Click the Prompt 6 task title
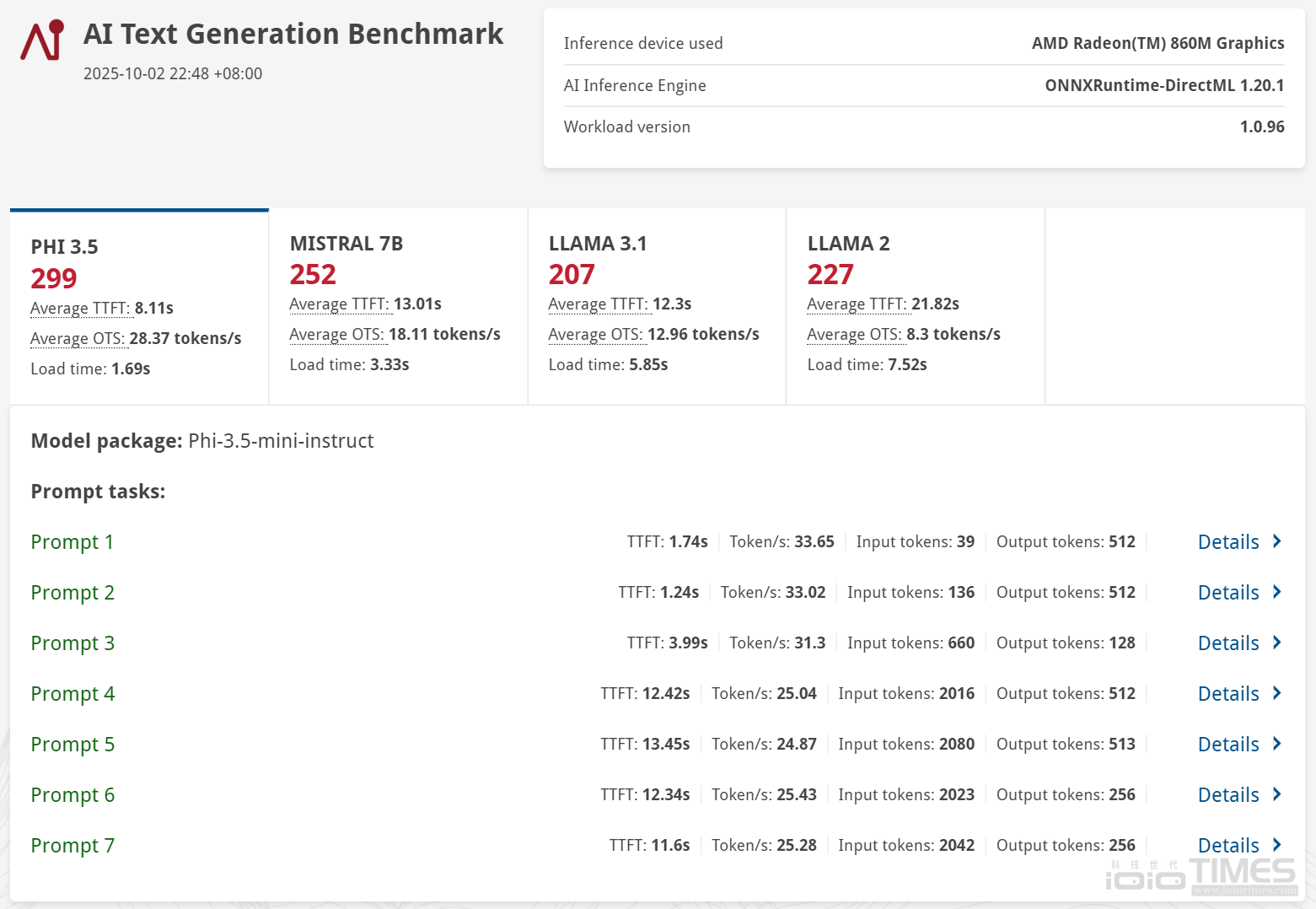1316x909 pixels. click(x=73, y=795)
